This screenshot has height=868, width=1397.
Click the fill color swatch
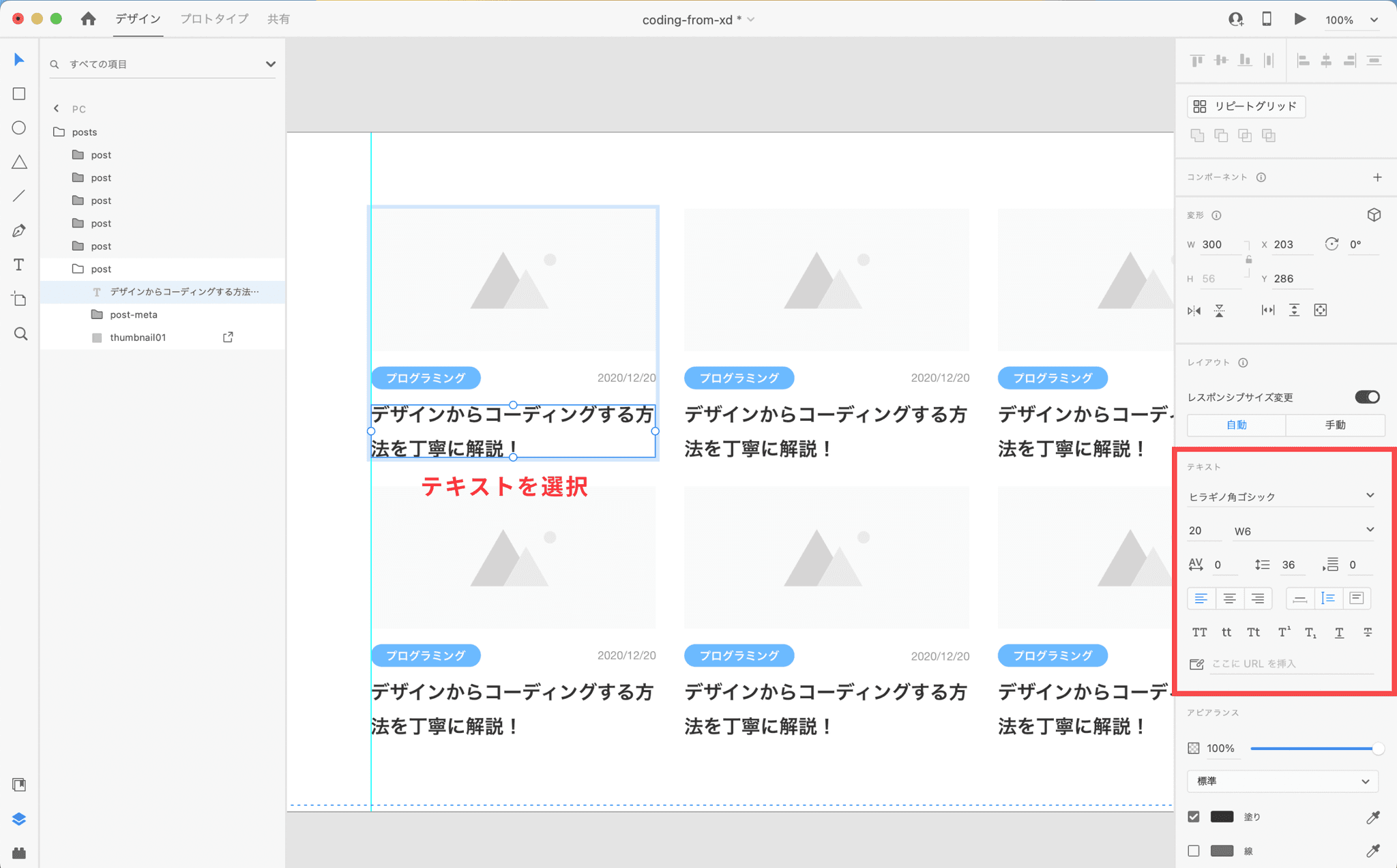[1222, 817]
